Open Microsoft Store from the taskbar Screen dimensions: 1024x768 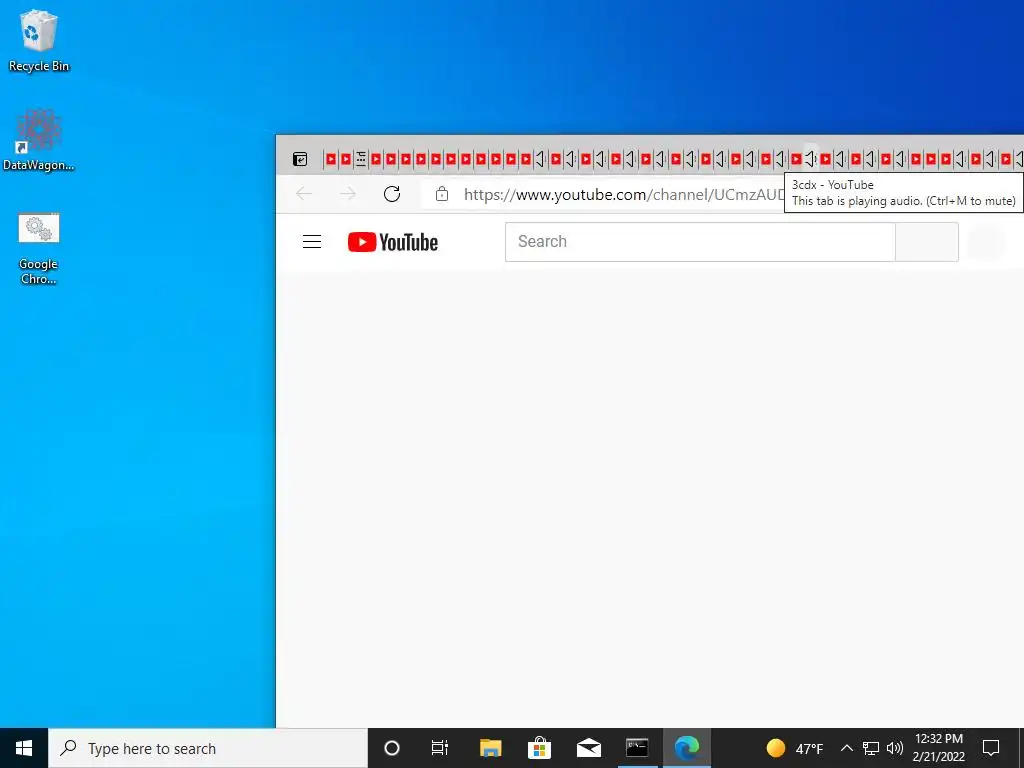(x=539, y=748)
